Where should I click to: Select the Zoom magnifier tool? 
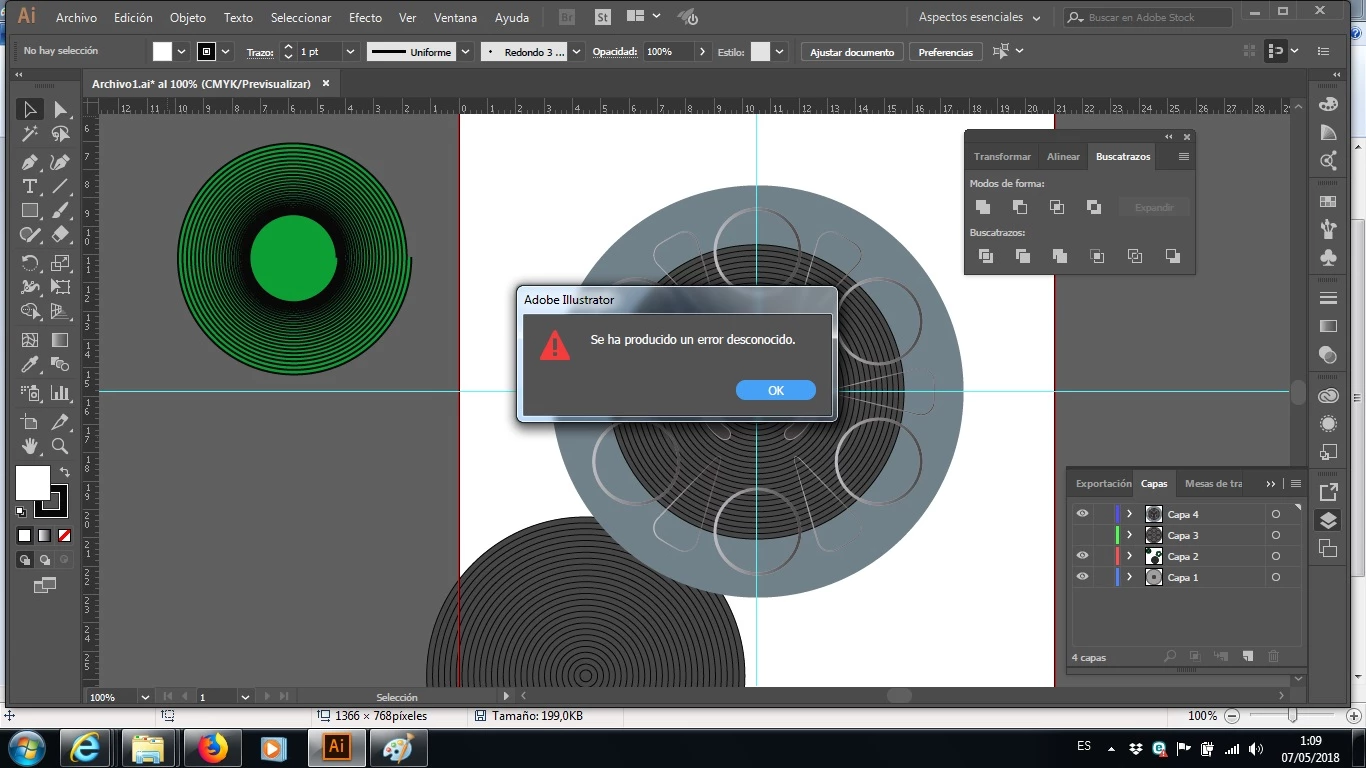click(61, 446)
